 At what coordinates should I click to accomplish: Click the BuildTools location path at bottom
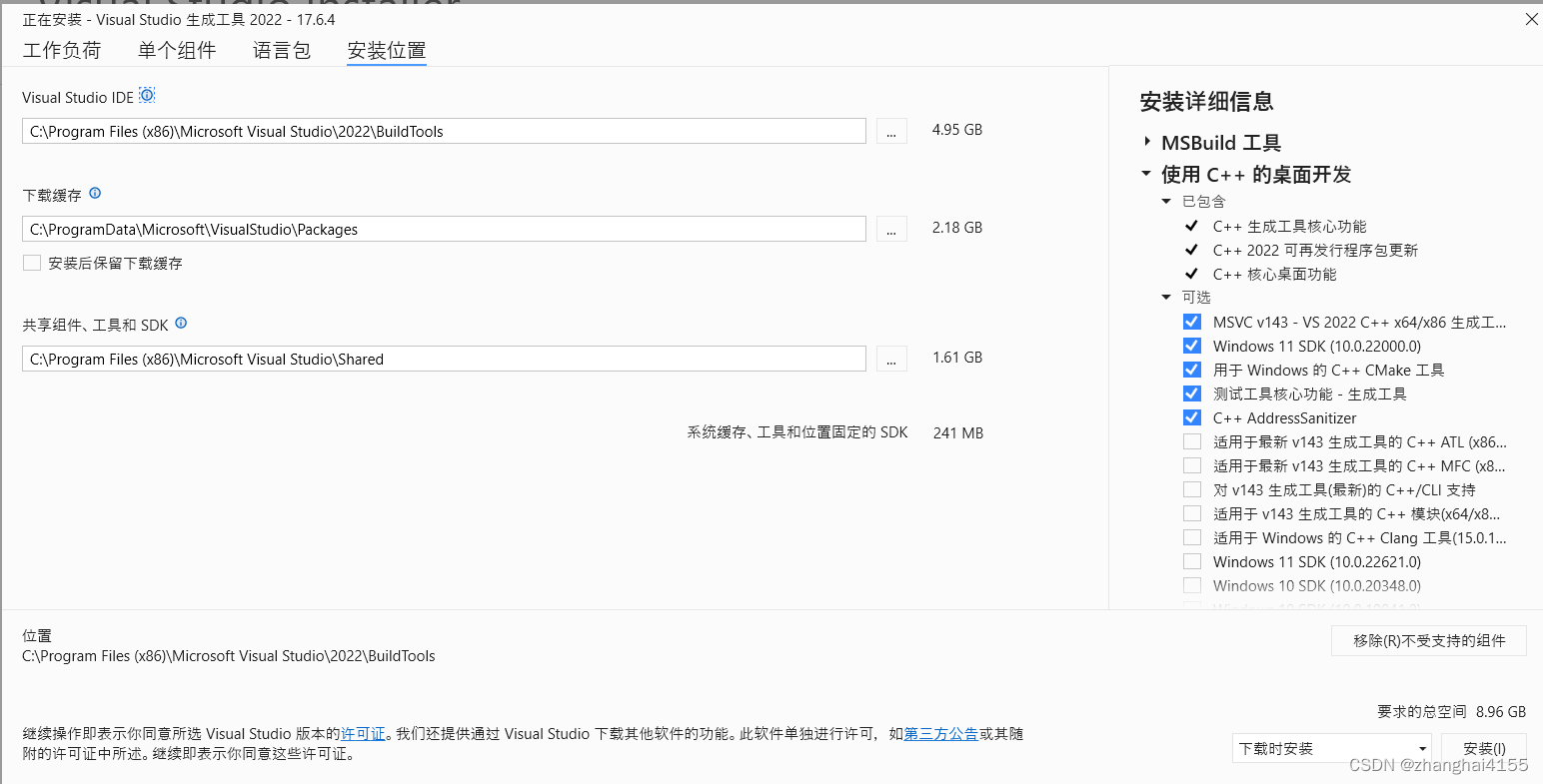click(x=229, y=656)
